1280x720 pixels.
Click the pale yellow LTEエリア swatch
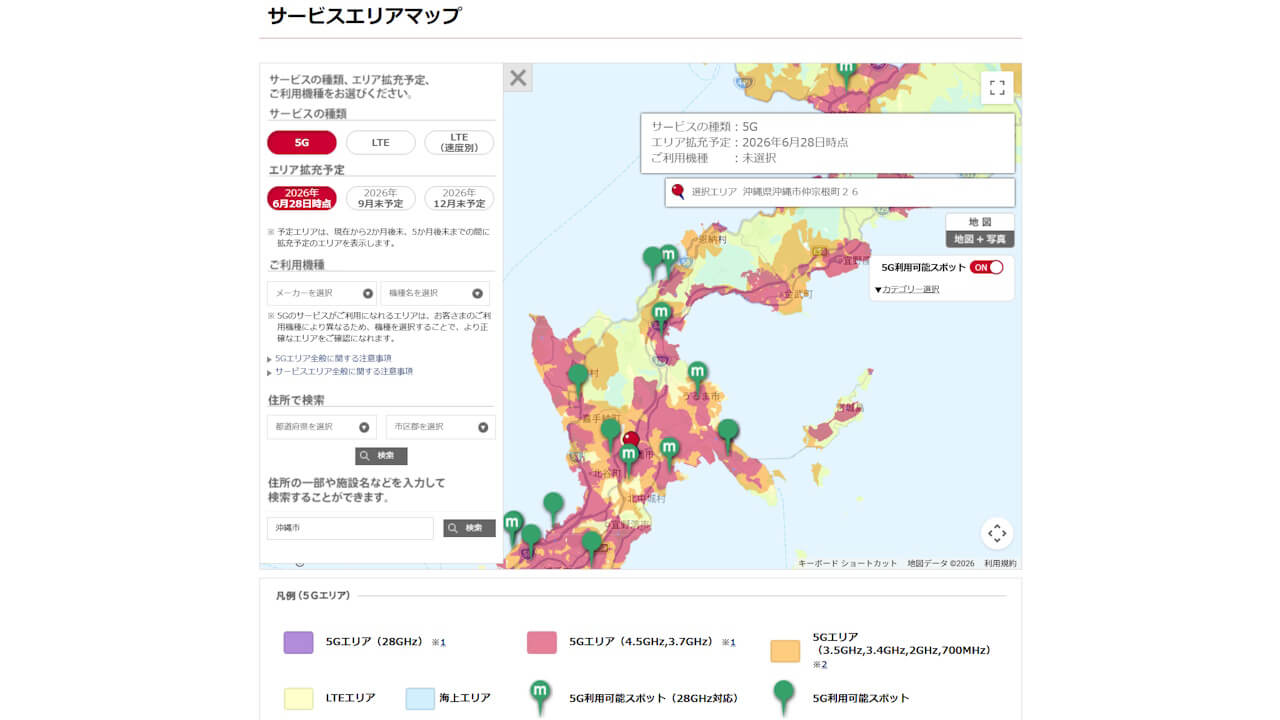click(298, 698)
